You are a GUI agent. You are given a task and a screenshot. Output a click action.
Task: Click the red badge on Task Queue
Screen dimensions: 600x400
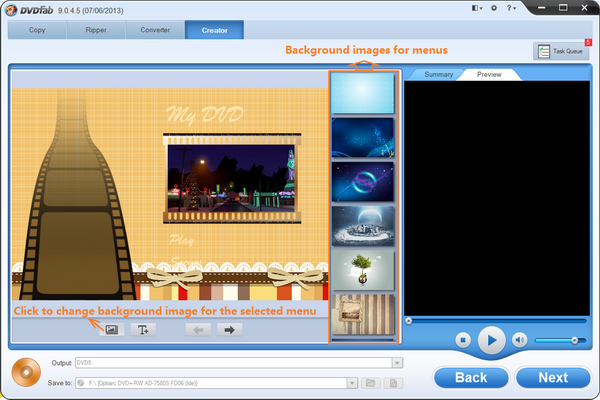(x=588, y=42)
